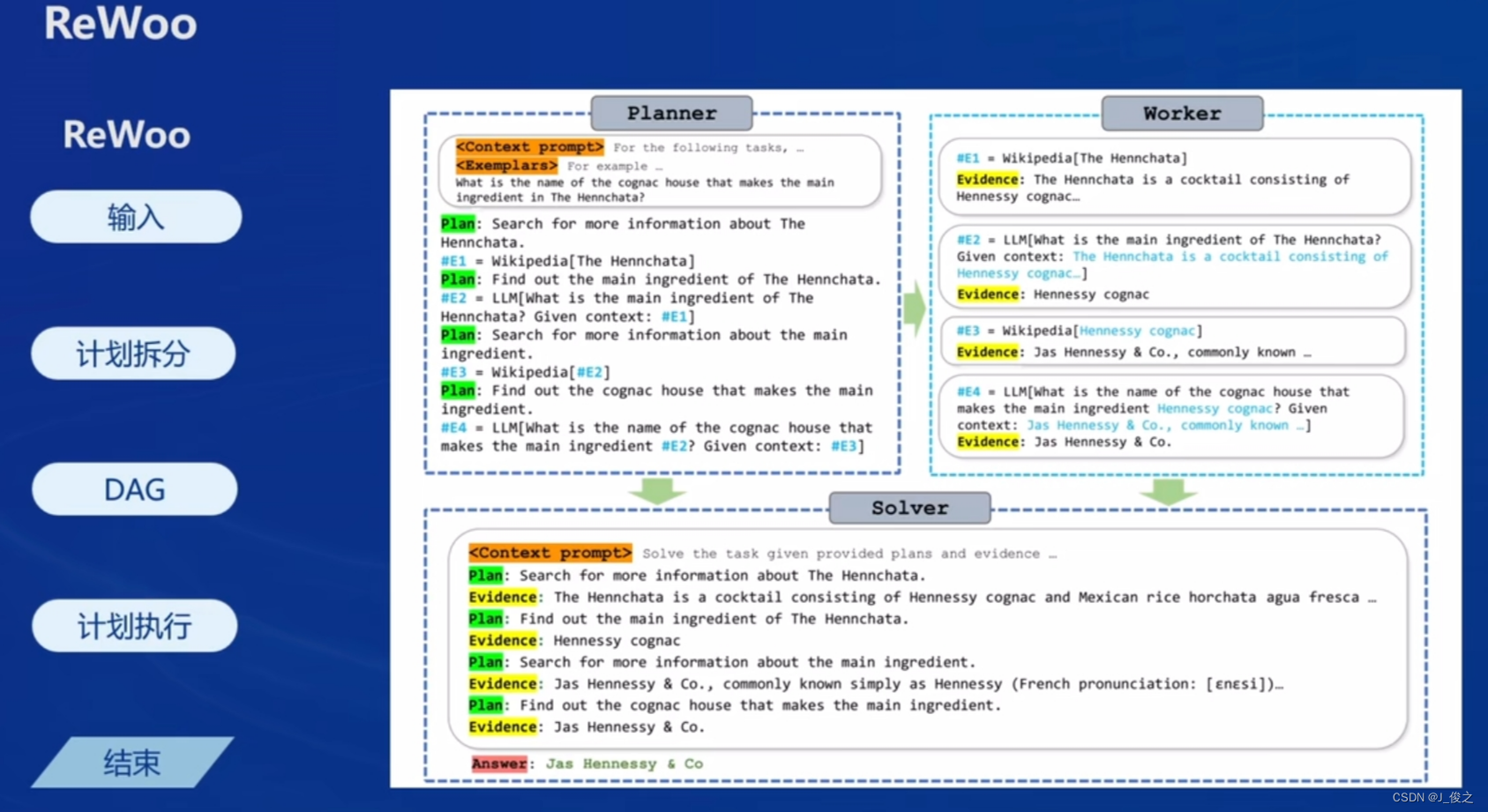The height and width of the screenshot is (812, 1488).
Task: Click the Planner header label
Action: [x=672, y=114]
